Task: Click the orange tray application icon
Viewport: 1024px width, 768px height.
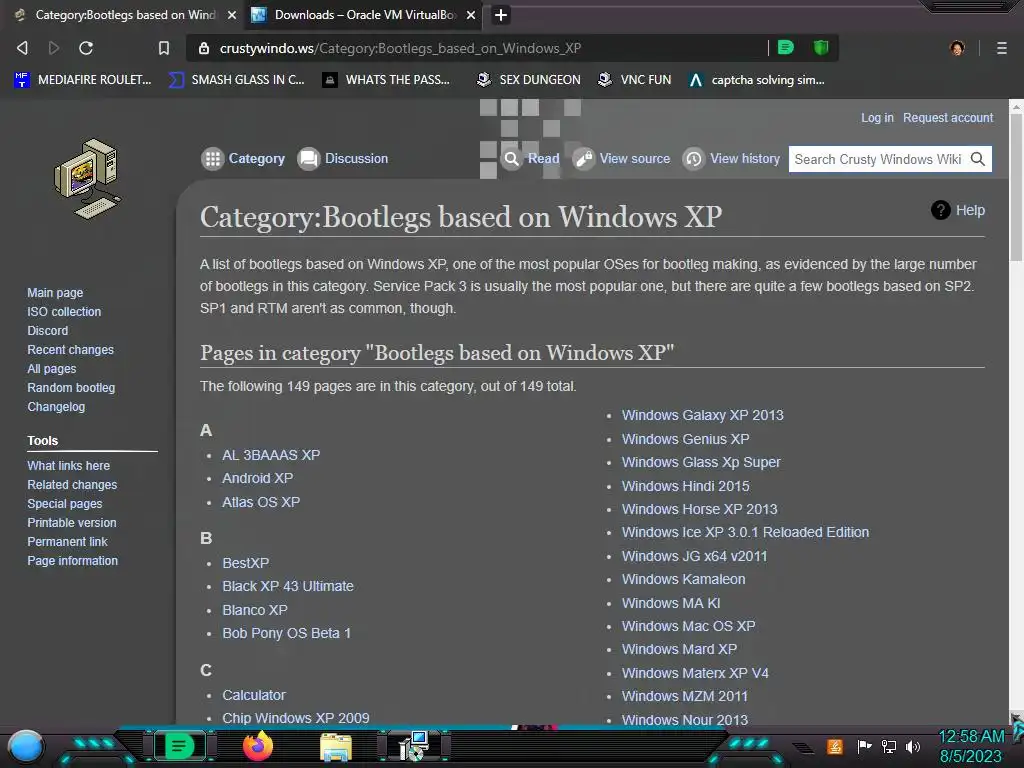Action: (835, 746)
